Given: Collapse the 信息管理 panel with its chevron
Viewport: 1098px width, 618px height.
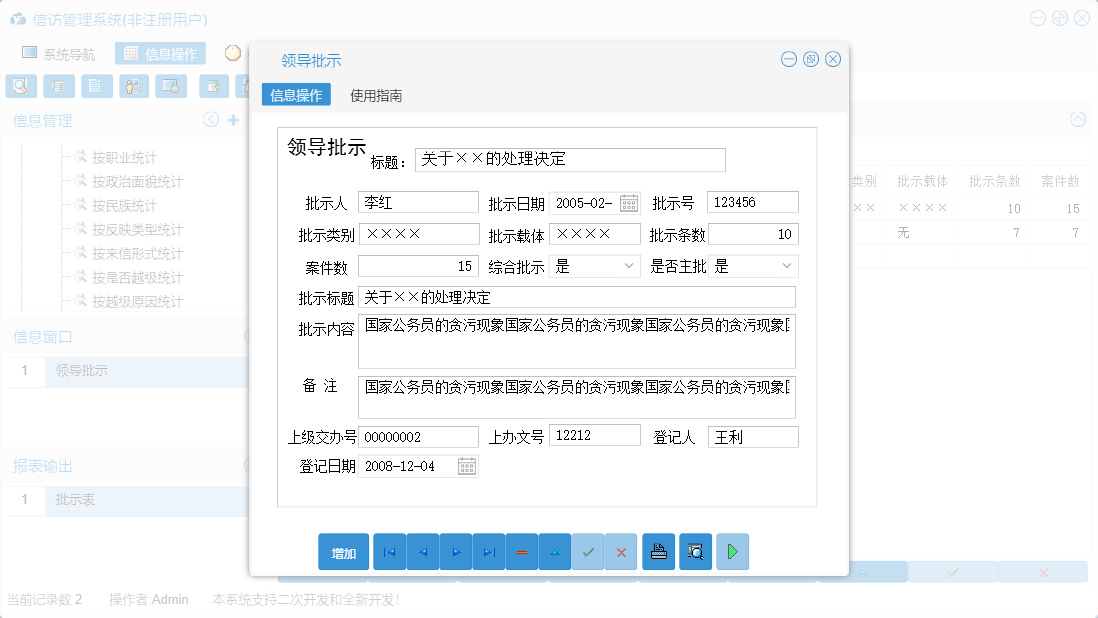Looking at the screenshot, I should [210, 119].
